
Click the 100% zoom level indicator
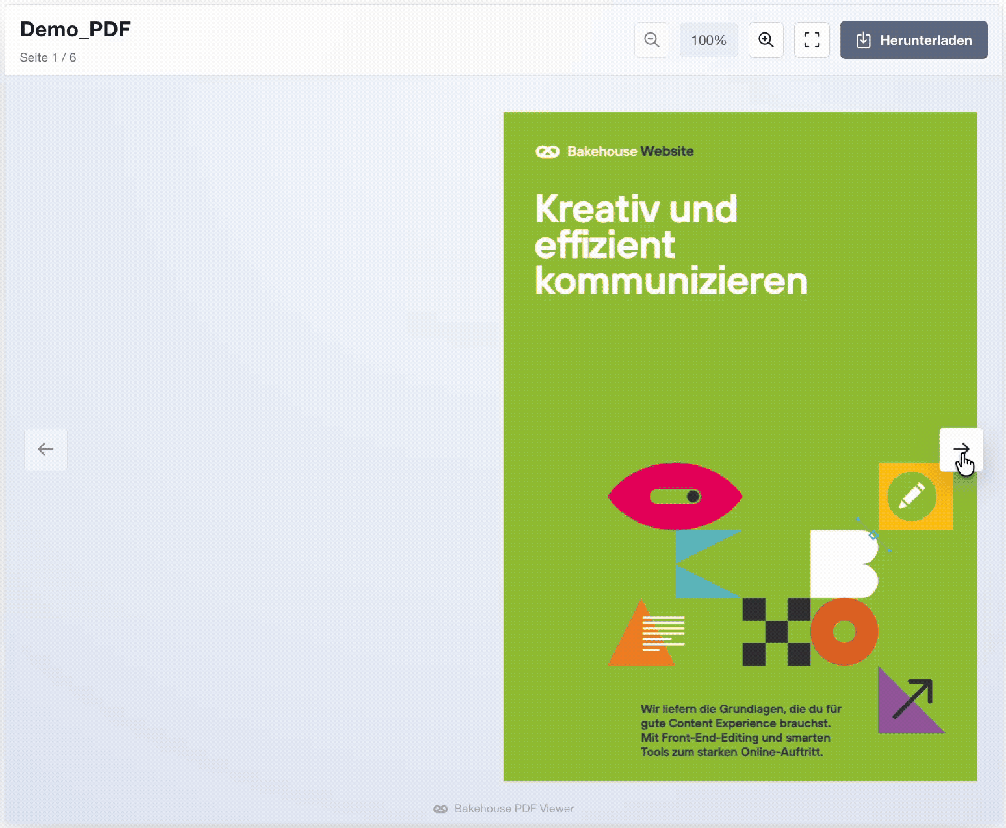click(x=708, y=40)
